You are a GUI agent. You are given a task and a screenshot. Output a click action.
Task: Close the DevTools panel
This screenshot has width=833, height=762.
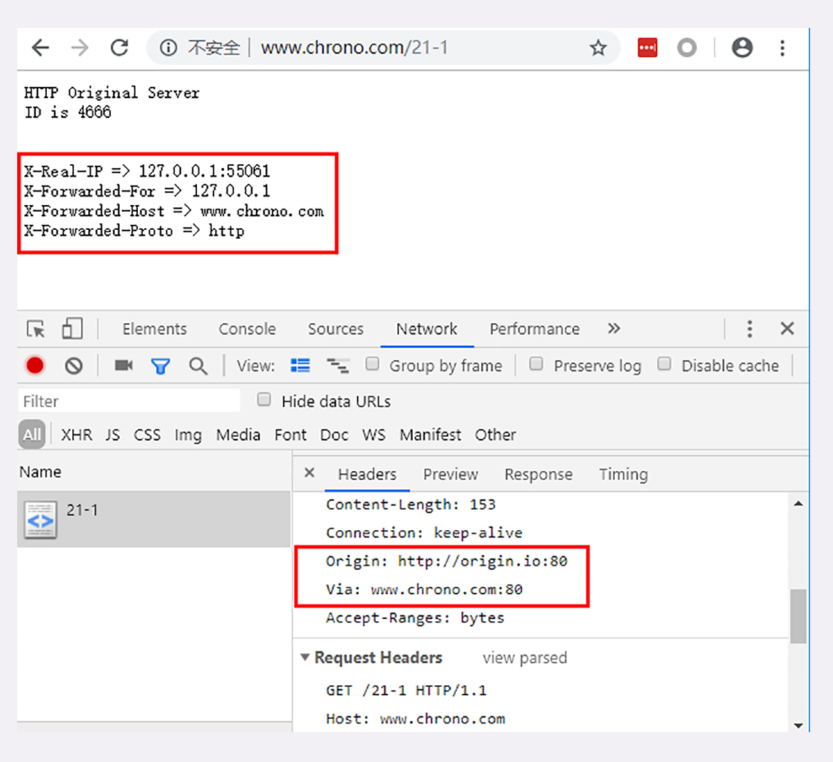[787, 328]
